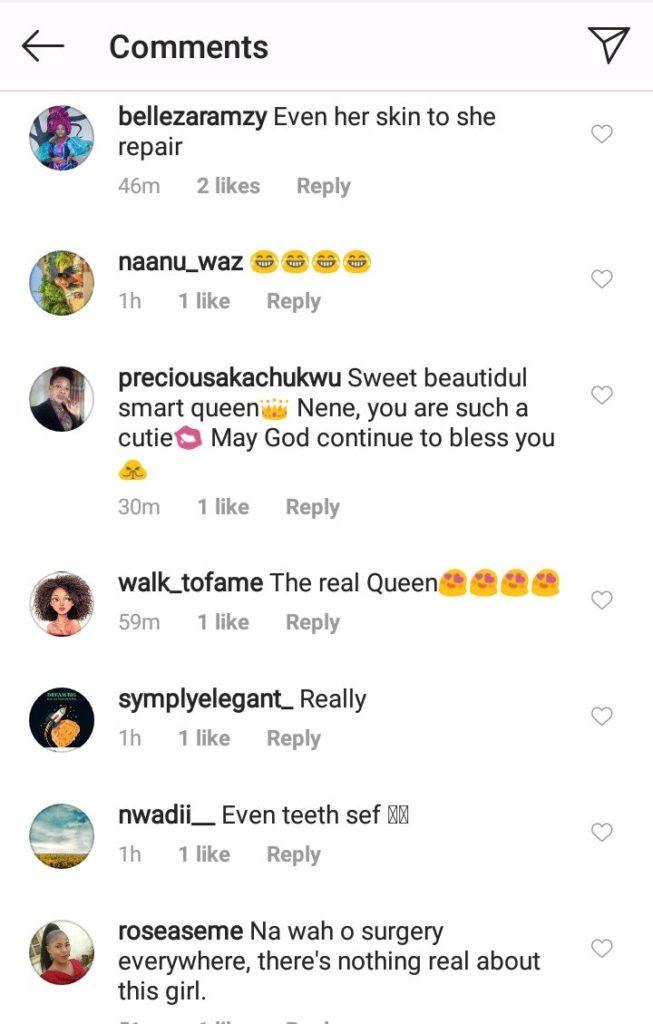Tap heart next to symplyelegant_ comment
This screenshot has height=1024, width=653.
coord(602,716)
